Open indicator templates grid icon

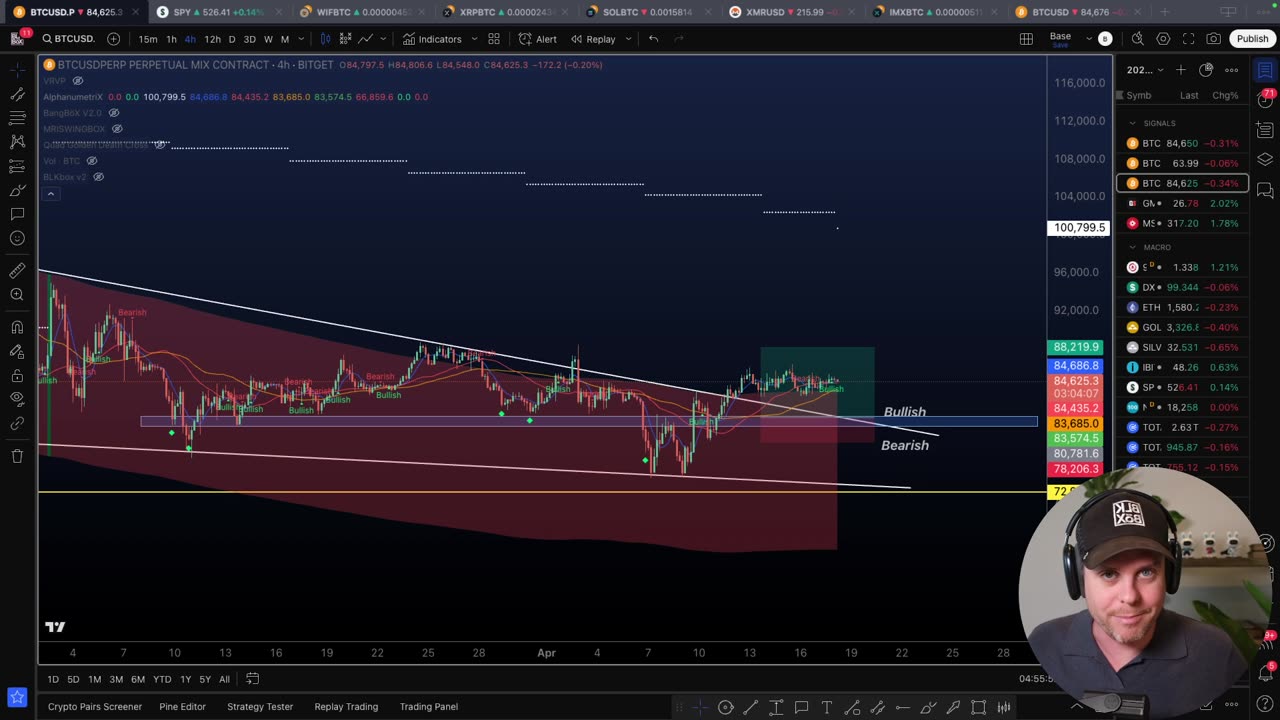coord(494,39)
